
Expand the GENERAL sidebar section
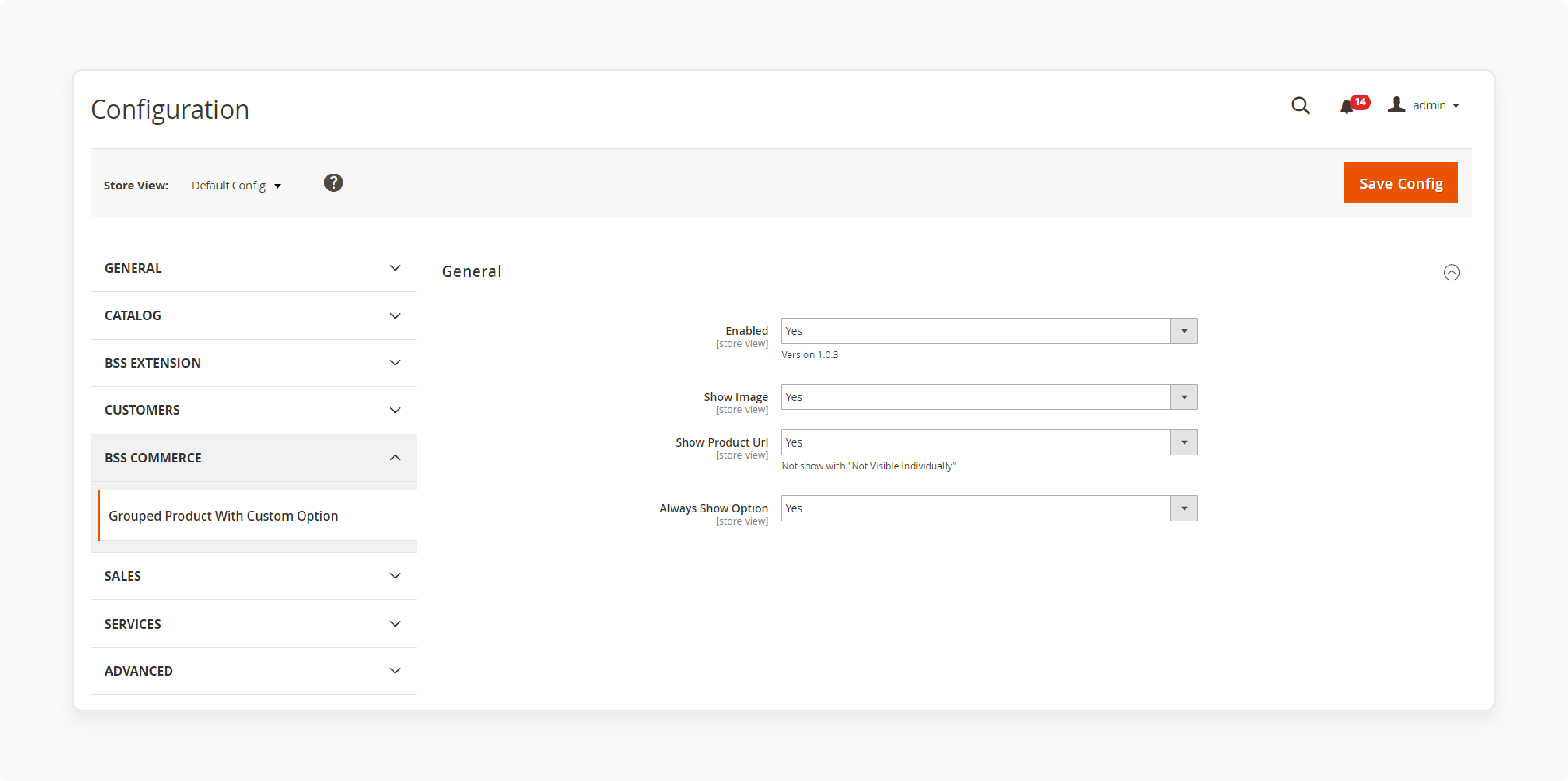pyautogui.click(x=254, y=269)
